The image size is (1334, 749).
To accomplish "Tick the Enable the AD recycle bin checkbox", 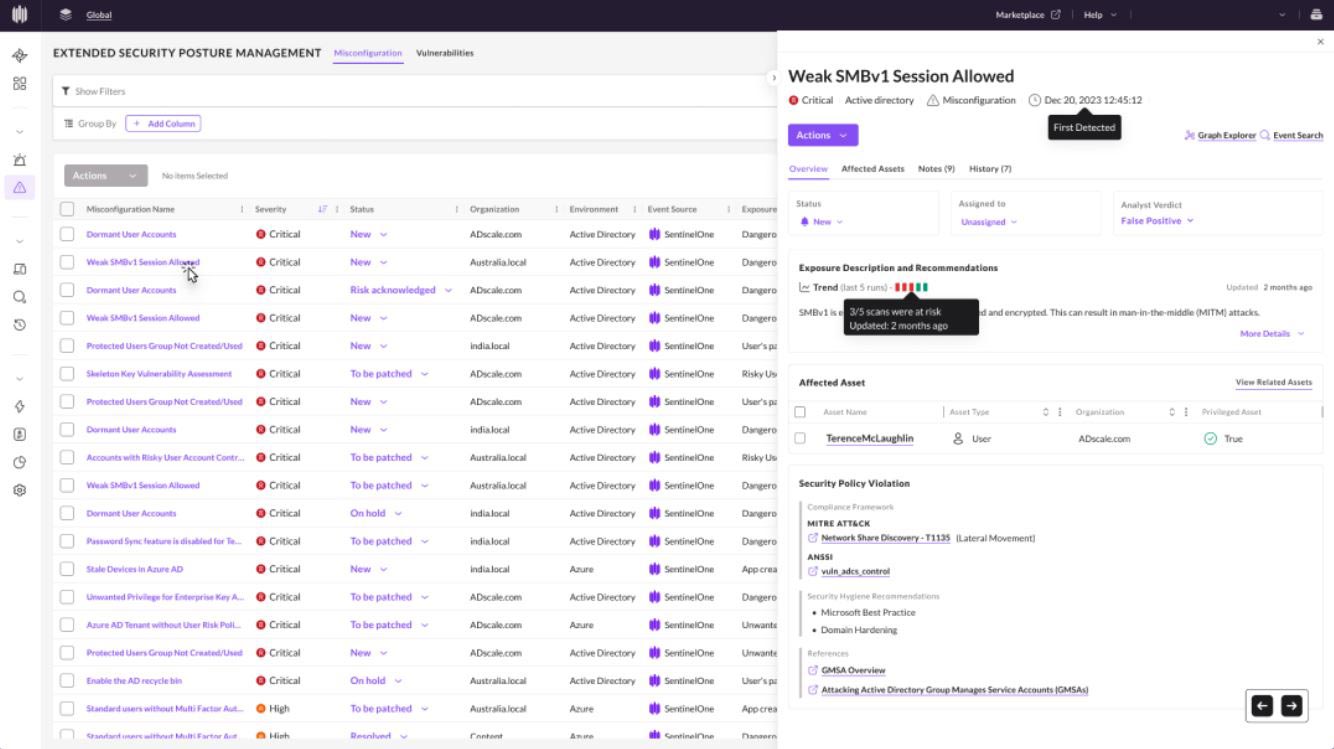I will tap(67, 681).
